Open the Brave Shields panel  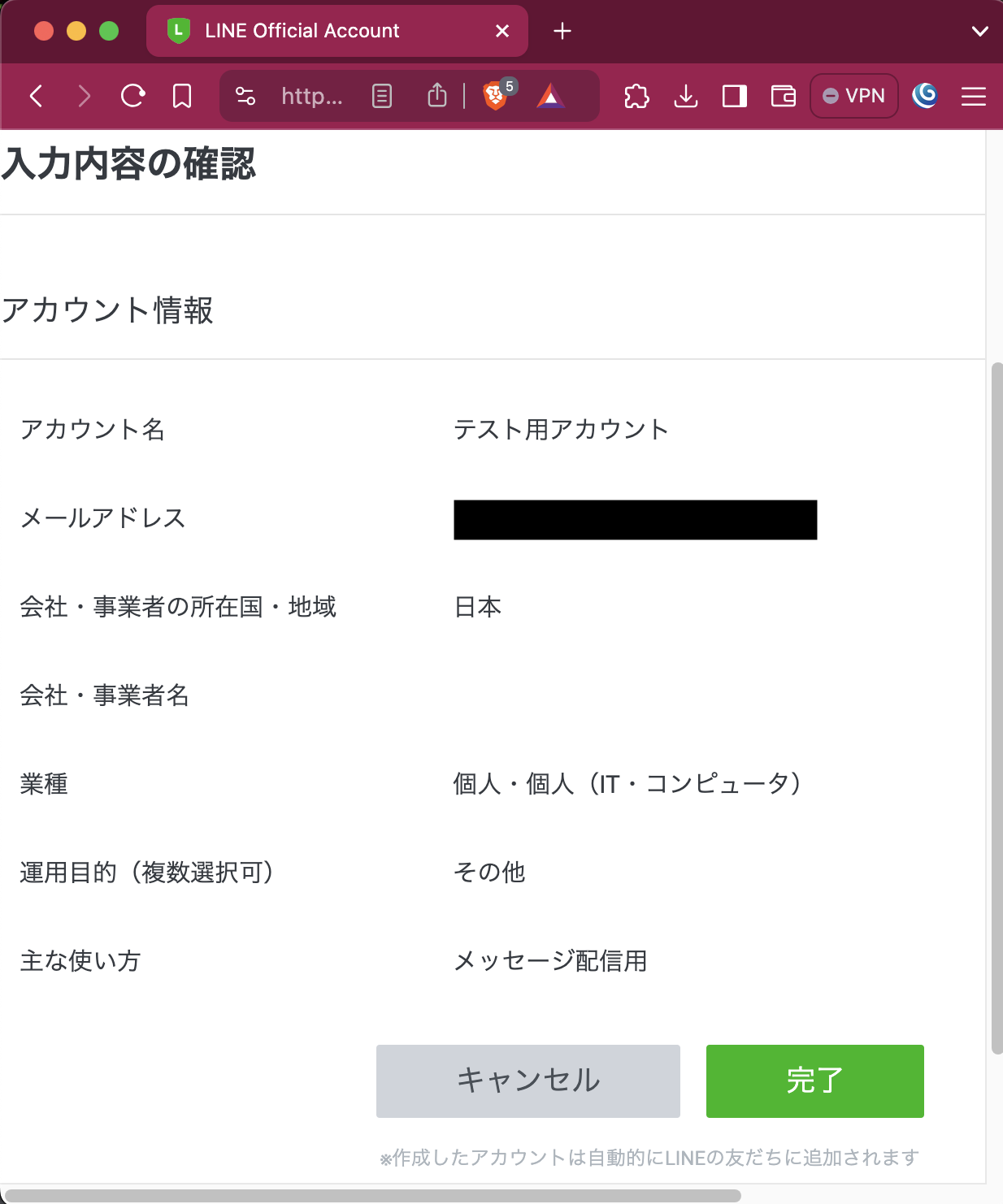coord(494,96)
